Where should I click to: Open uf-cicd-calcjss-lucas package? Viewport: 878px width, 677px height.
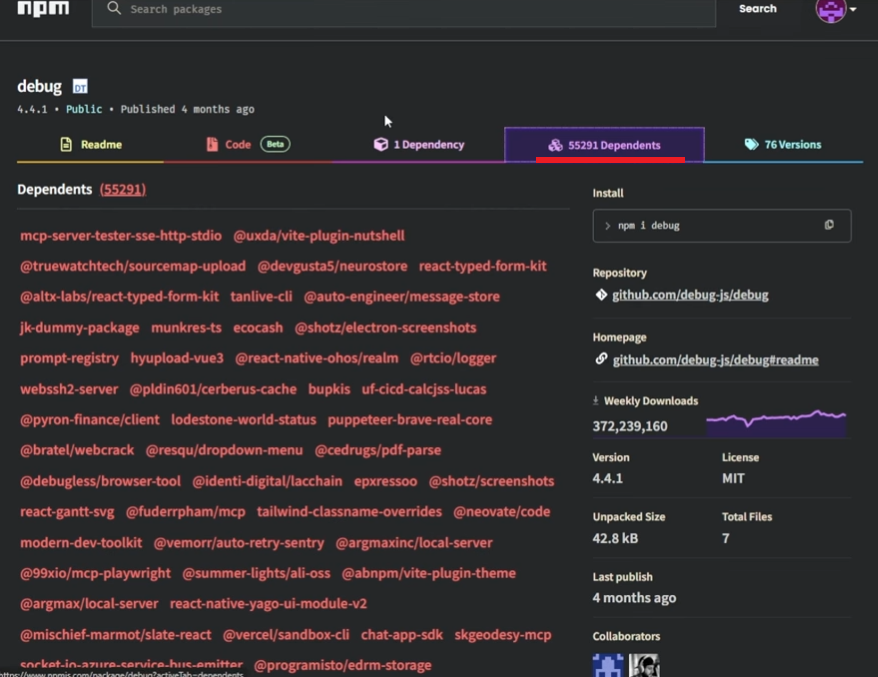pyautogui.click(x=424, y=389)
